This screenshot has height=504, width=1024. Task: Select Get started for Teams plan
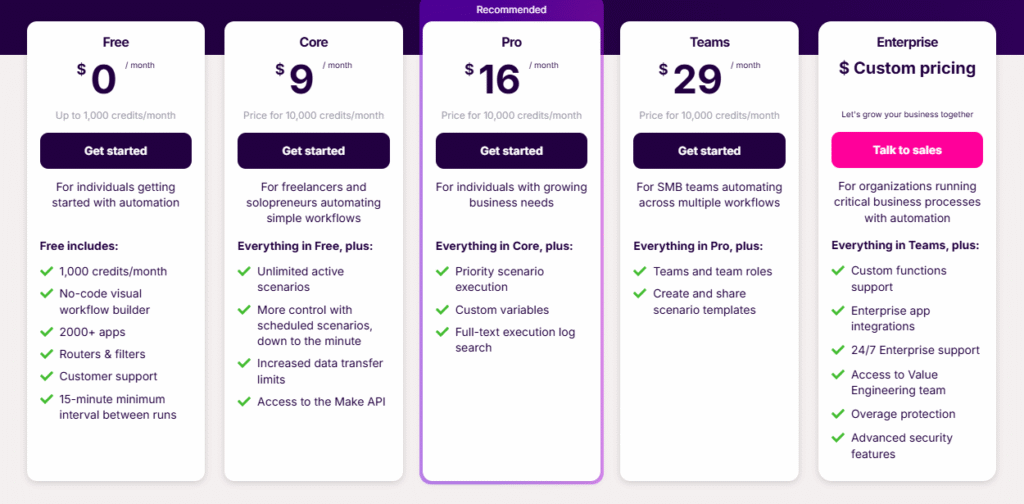coord(709,151)
